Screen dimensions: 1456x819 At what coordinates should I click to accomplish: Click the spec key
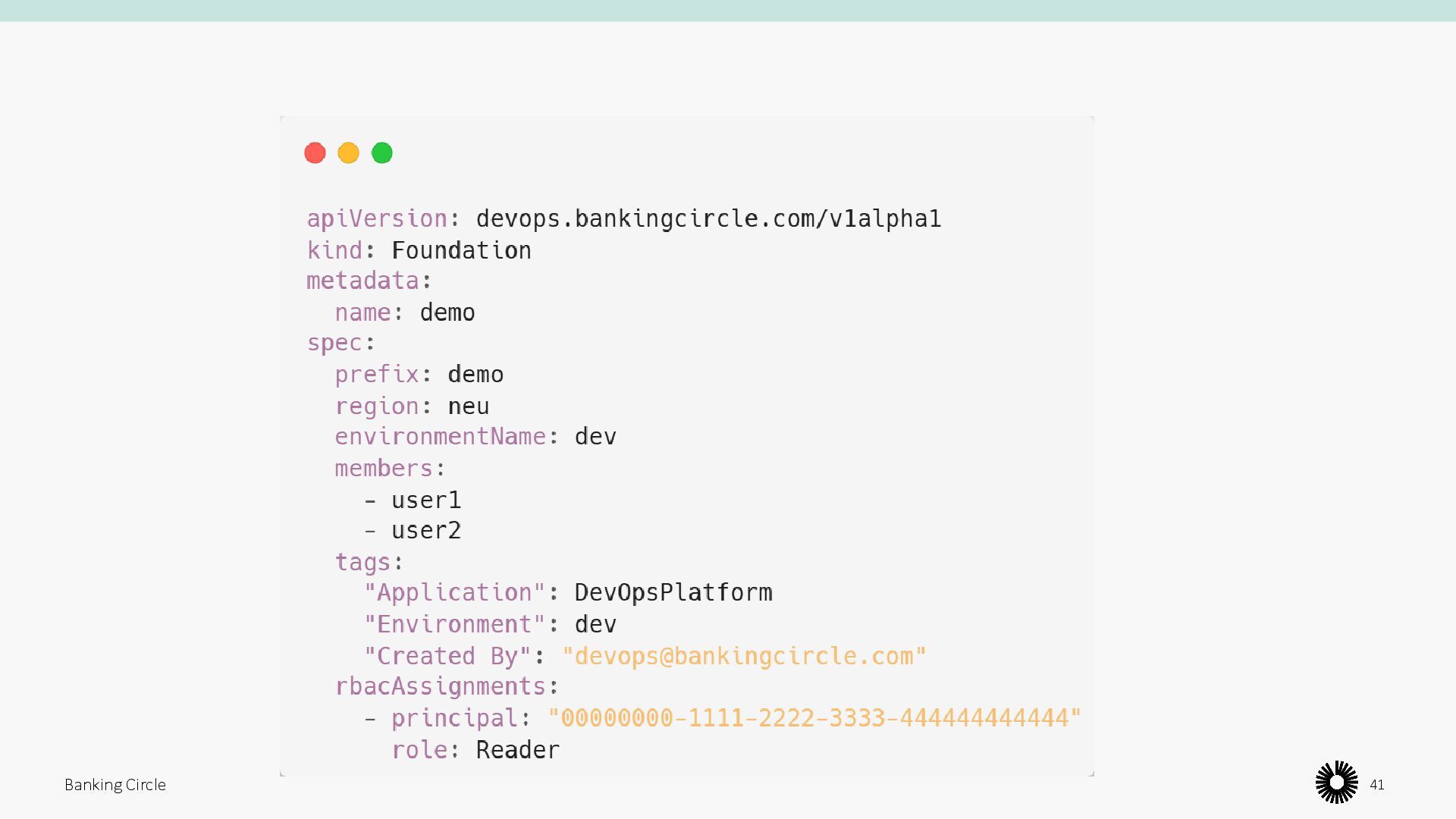[334, 343]
